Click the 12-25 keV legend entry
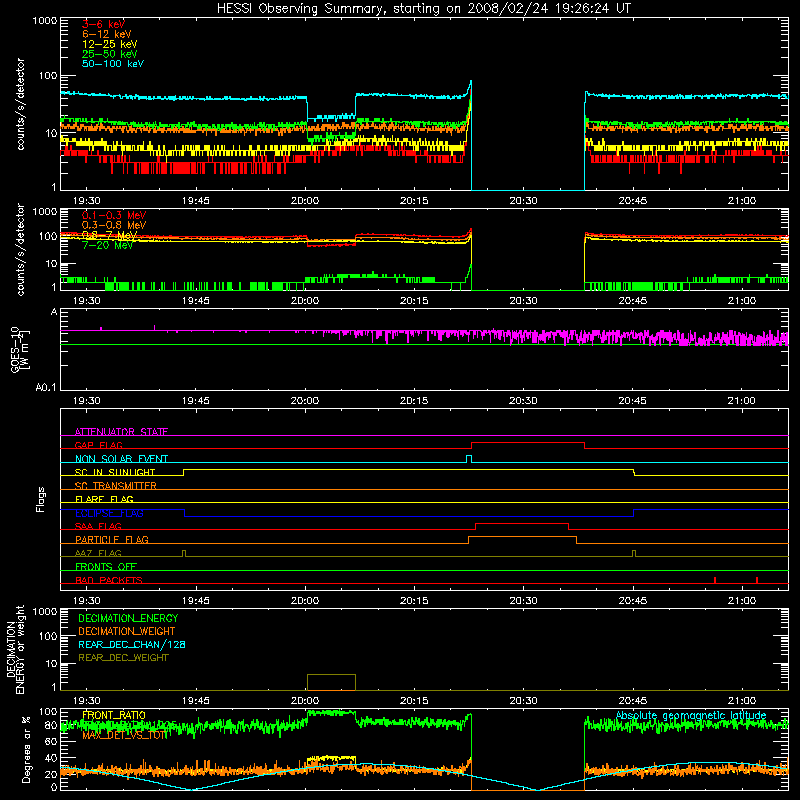The height and width of the screenshot is (800, 800). point(110,44)
